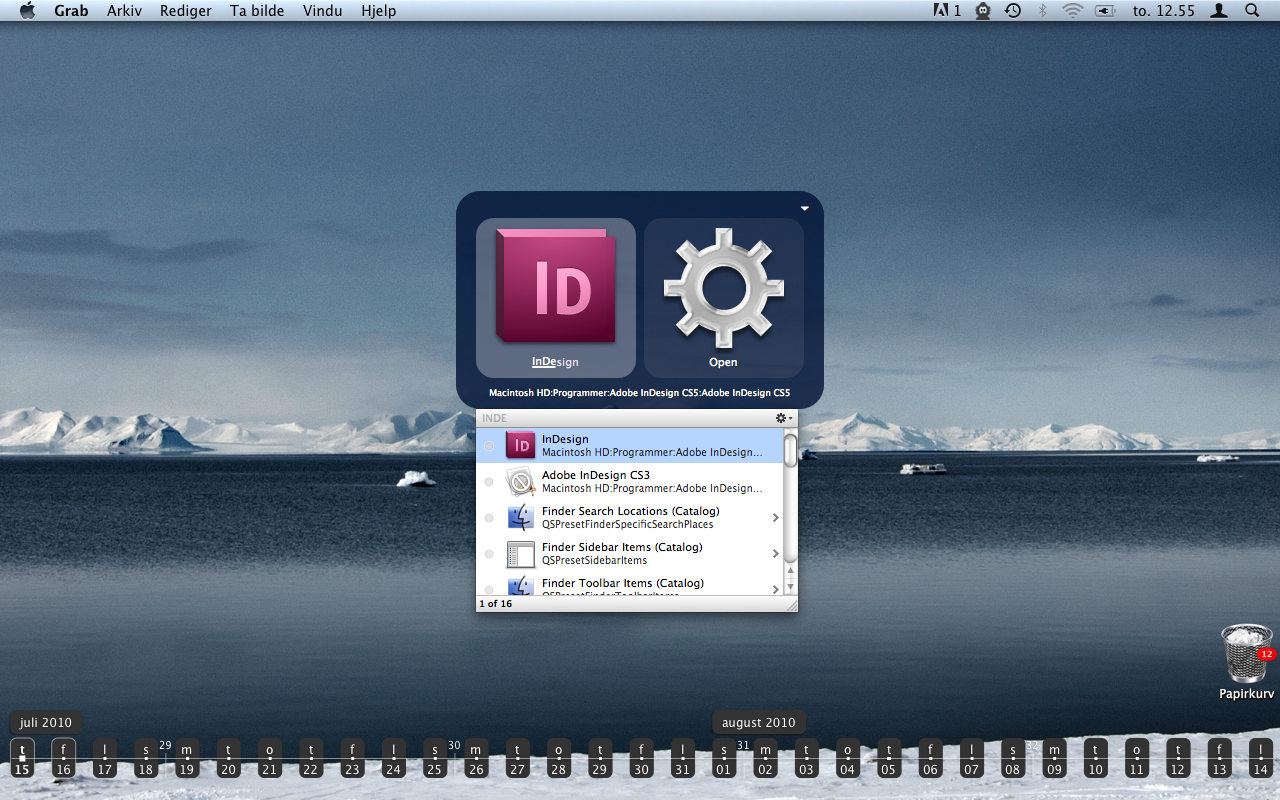Click the august 2010 month label
Image resolution: width=1280 pixels, height=800 pixels.
coord(759,722)
